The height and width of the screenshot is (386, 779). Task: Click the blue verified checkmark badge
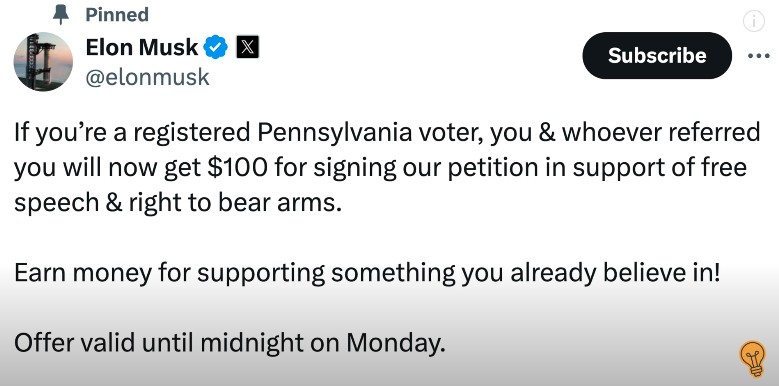coord(216,48)
